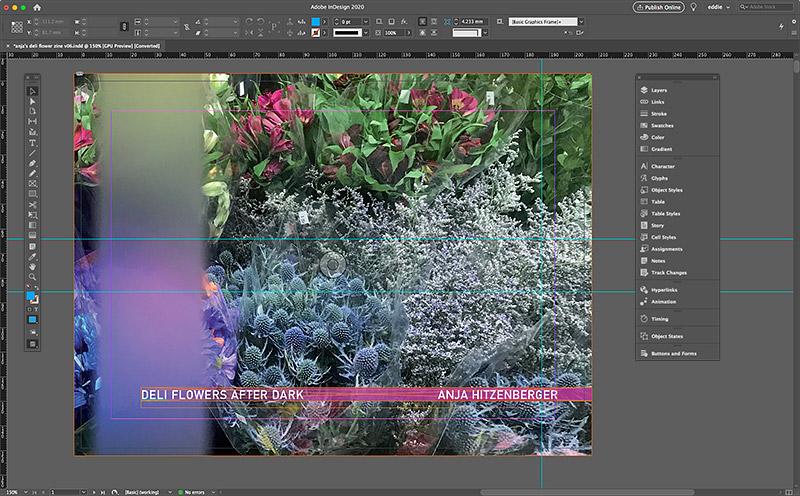The image size is (800, 496).
Task: Select the reference point locator grid
Action: pos(17,27)
